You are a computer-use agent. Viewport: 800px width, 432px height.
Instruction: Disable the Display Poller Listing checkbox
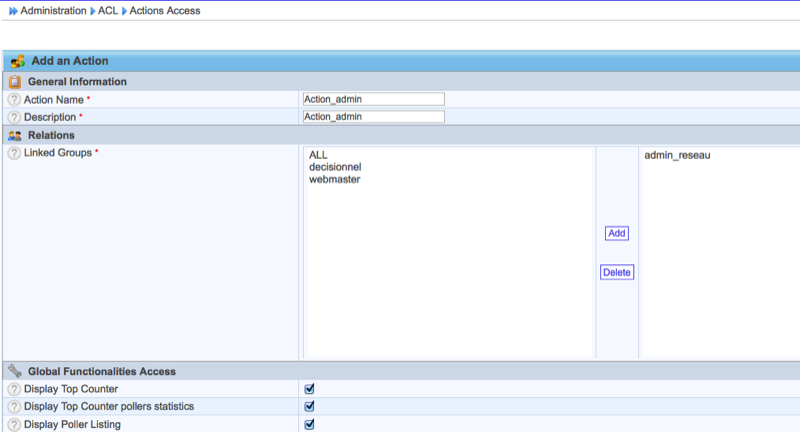[309, 425]
